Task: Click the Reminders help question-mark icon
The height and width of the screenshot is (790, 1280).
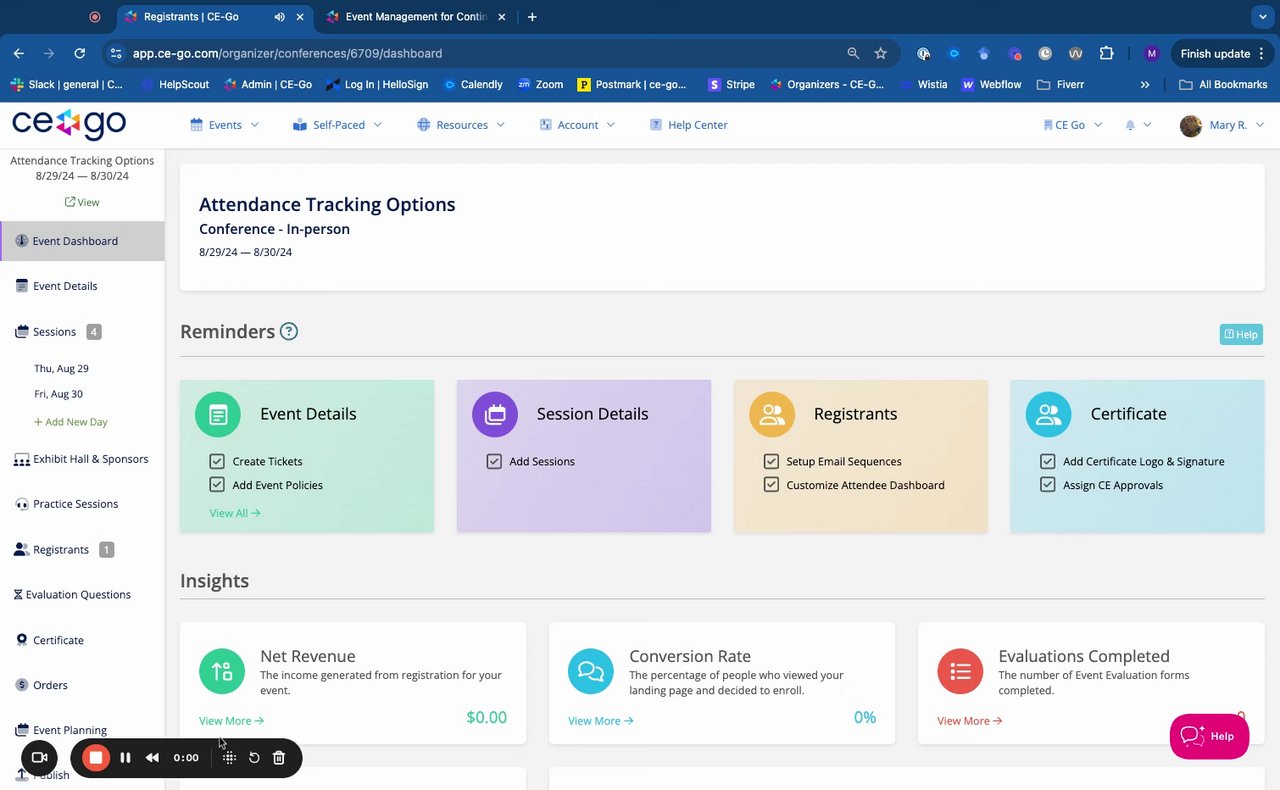Action: click(289, 331)
